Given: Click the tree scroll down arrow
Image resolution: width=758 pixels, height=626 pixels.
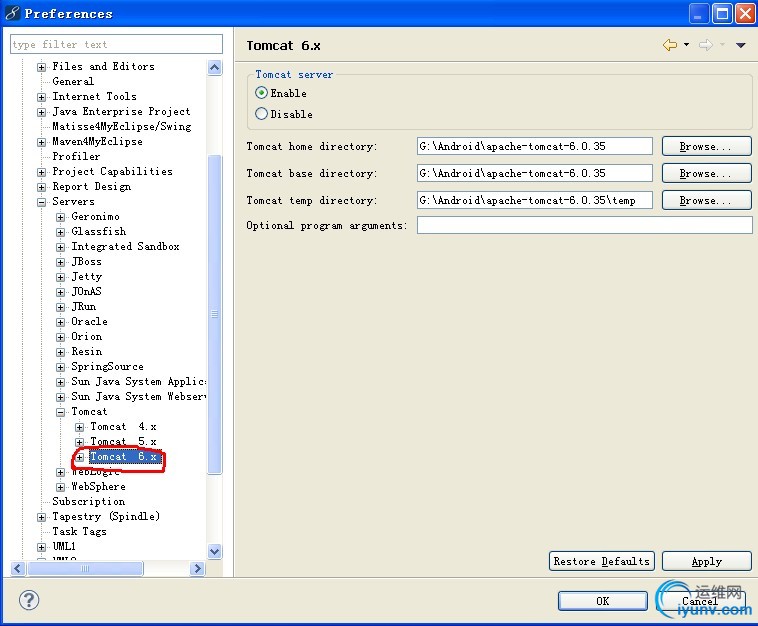Looking at the screenshot, I should point(215,551).
